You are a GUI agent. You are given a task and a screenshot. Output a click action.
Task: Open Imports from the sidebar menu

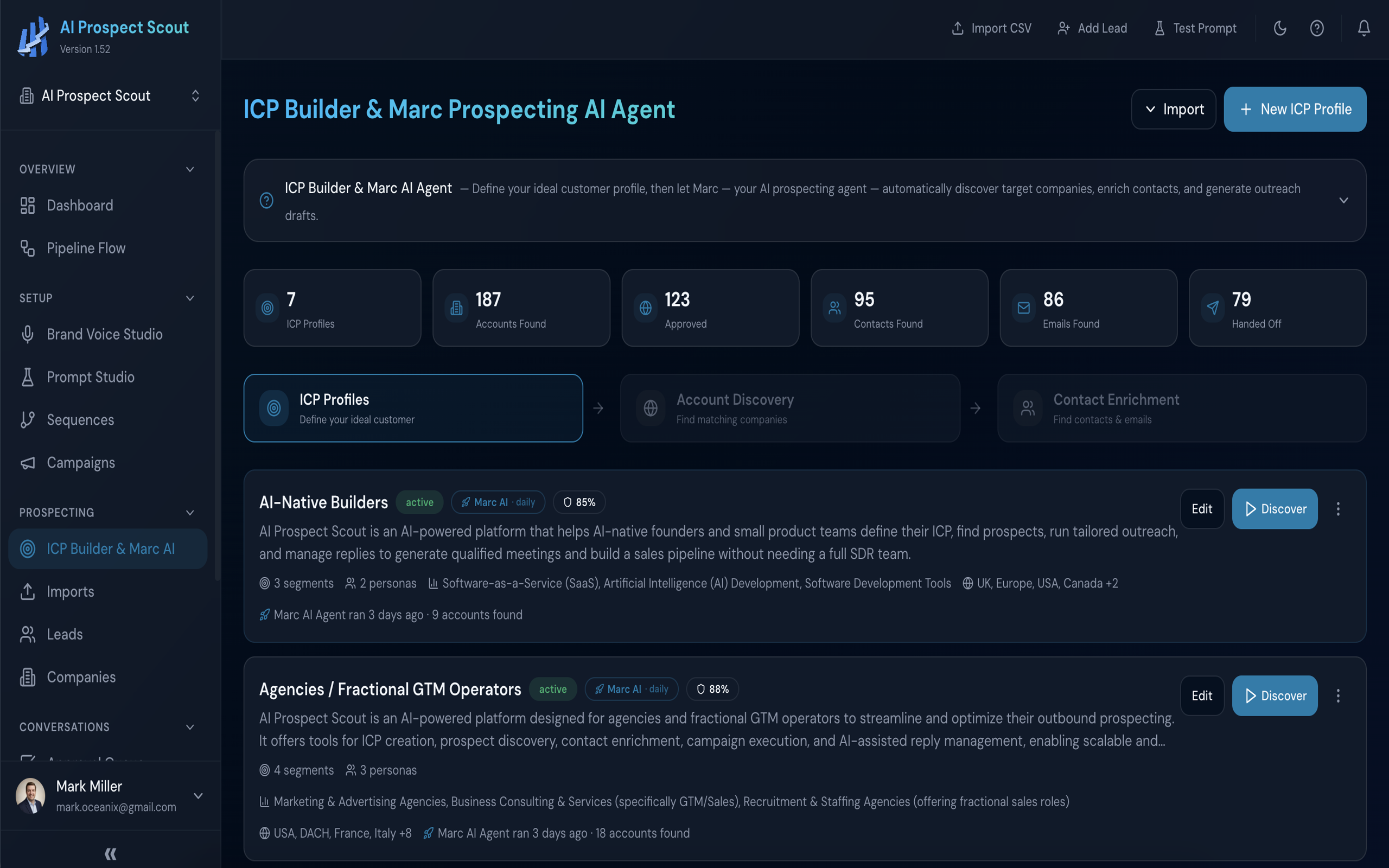70,591
